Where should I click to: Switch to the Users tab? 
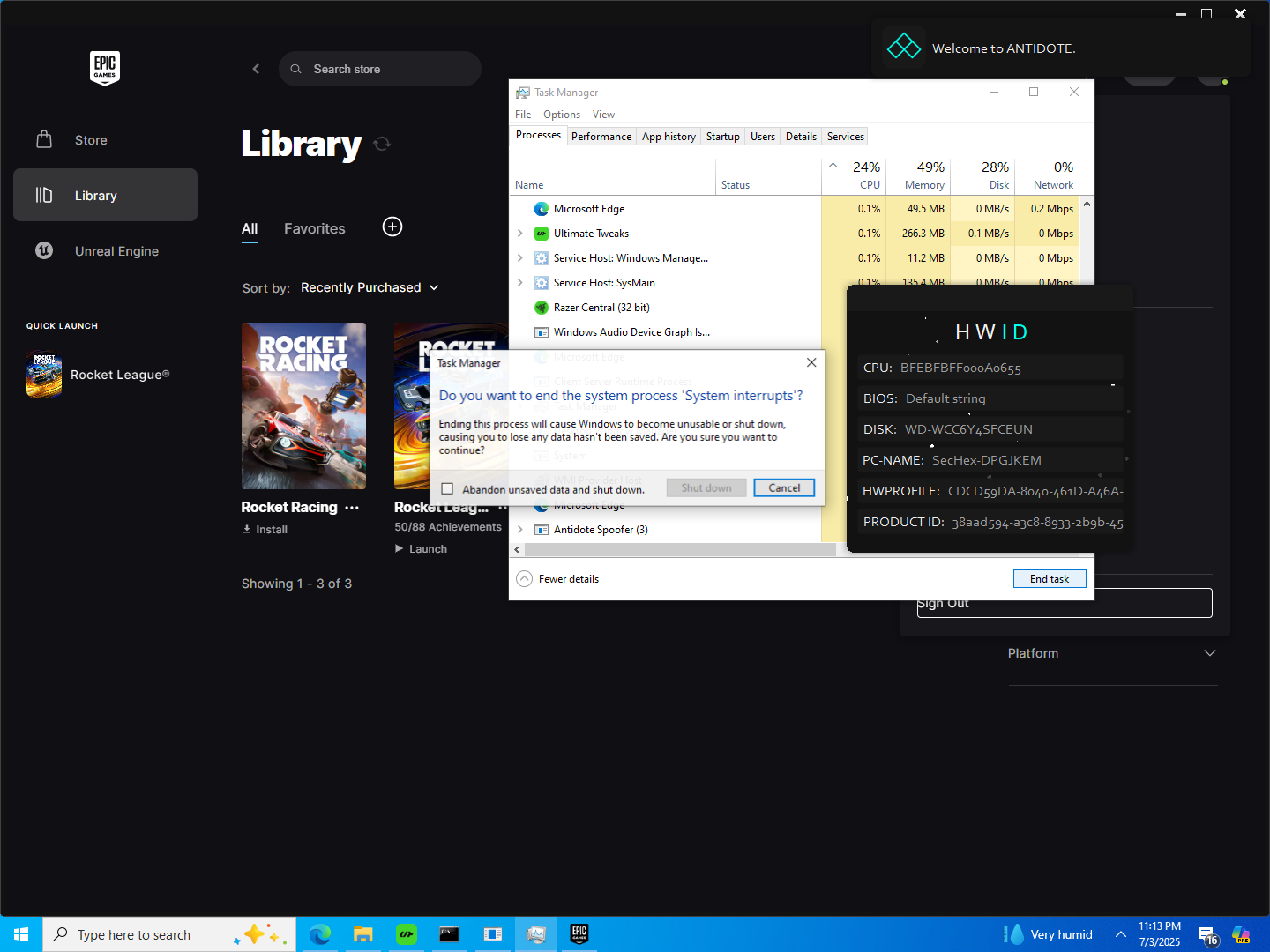tap(763, 137)
